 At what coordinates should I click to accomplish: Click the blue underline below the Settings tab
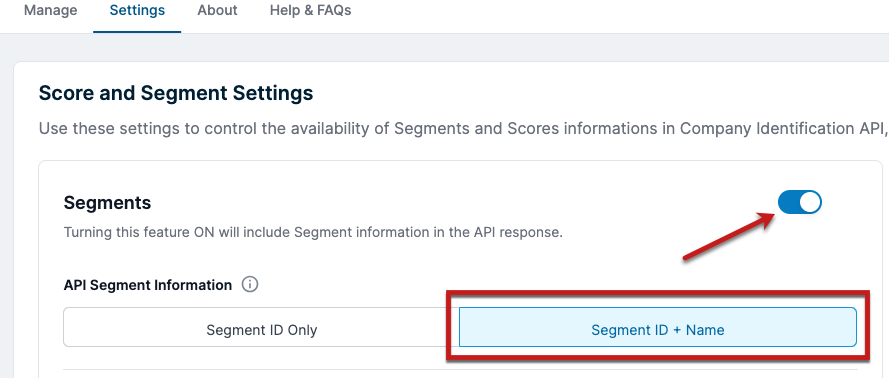[x=137, y=32]
